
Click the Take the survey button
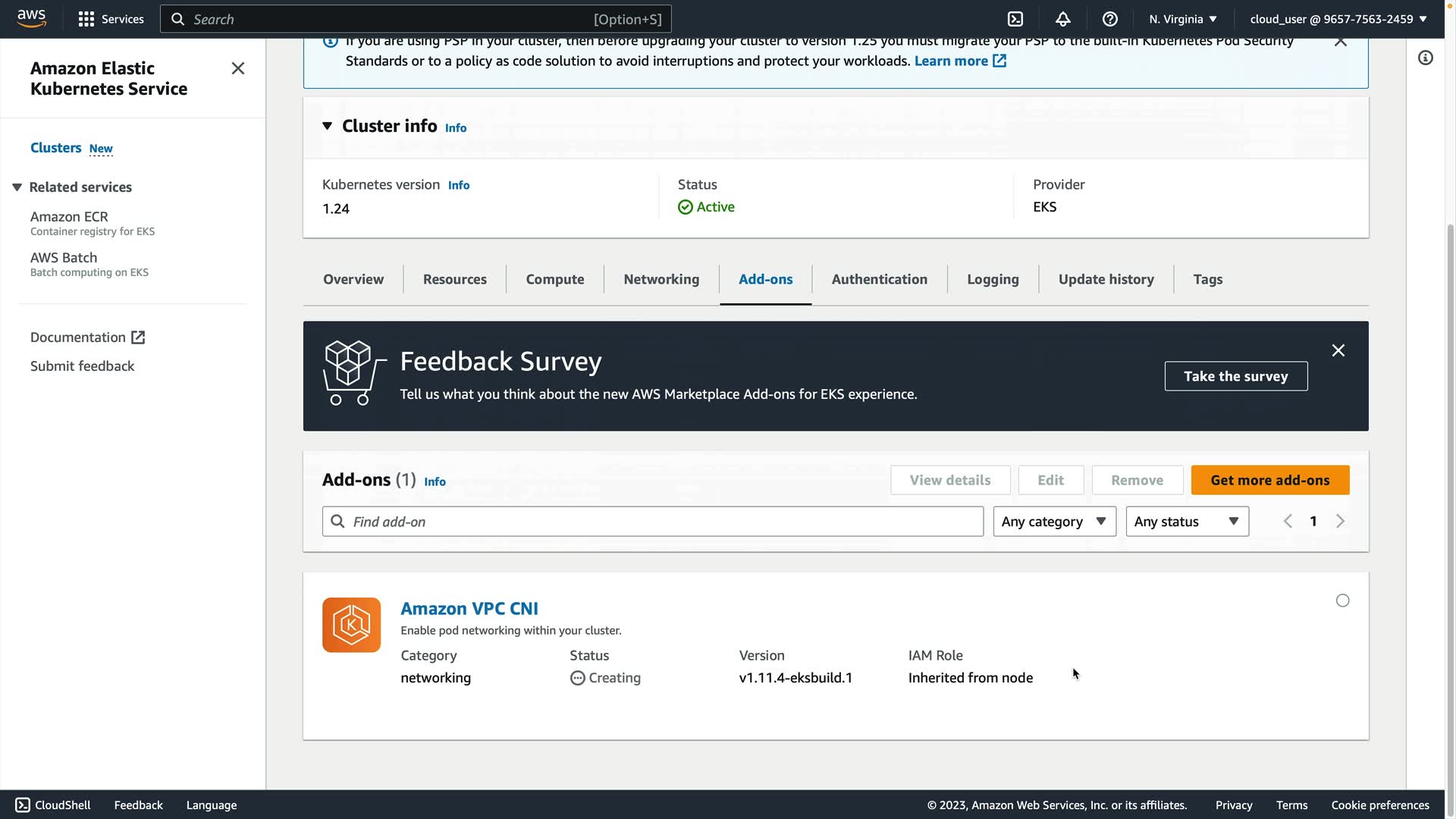1235,376
